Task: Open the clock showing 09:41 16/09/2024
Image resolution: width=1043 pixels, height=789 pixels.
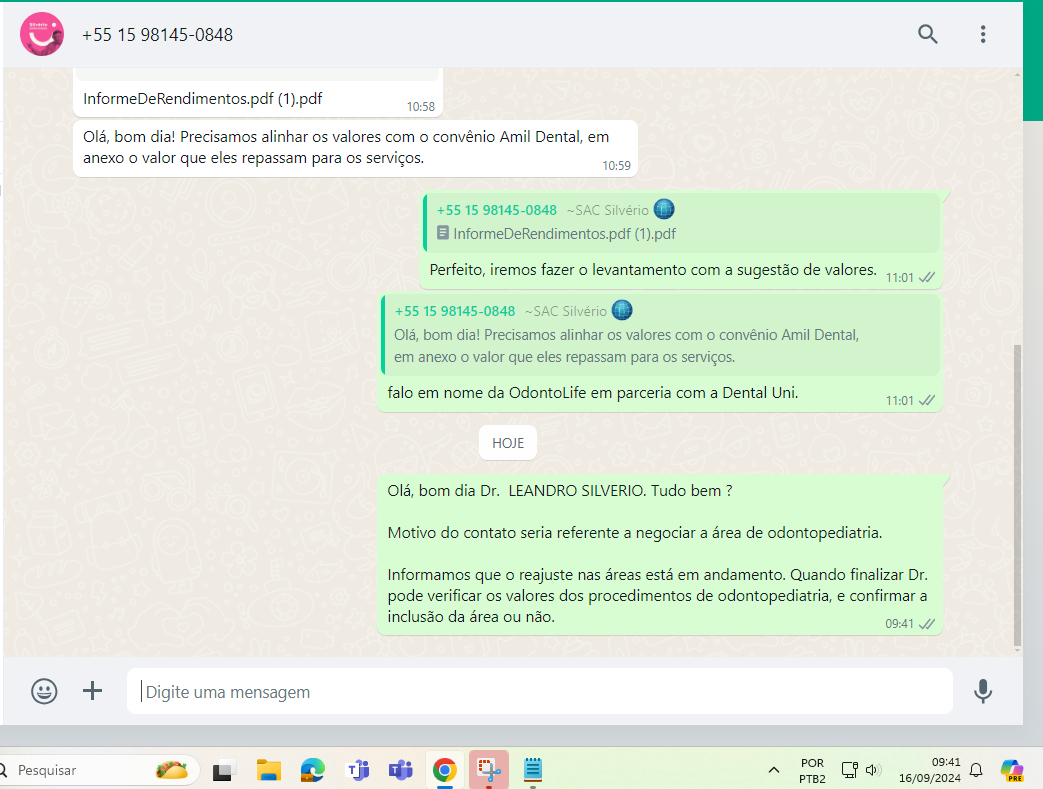Action: pos(929,770)
